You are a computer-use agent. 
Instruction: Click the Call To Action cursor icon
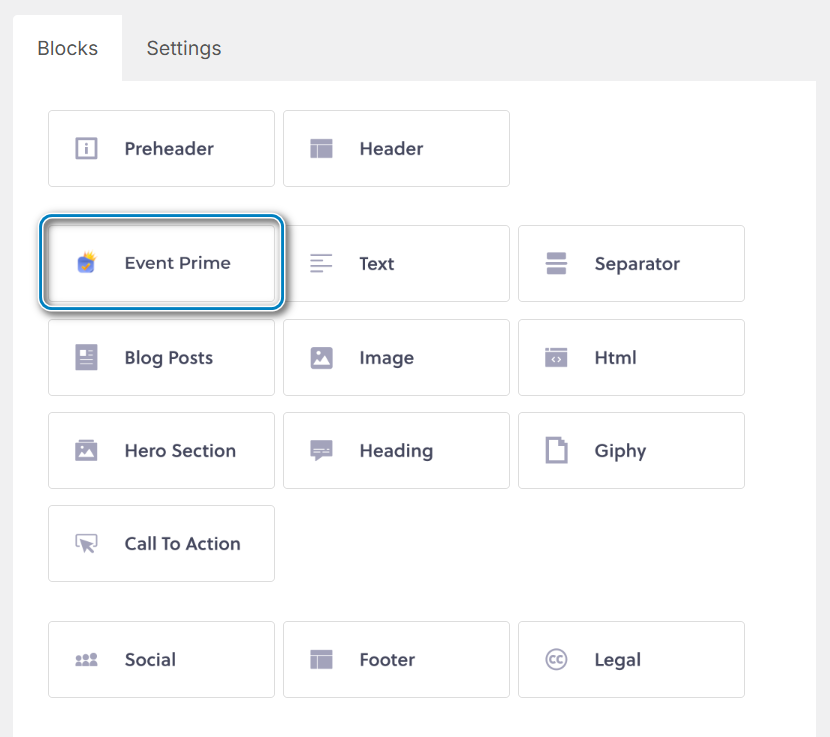coord(86,543)
